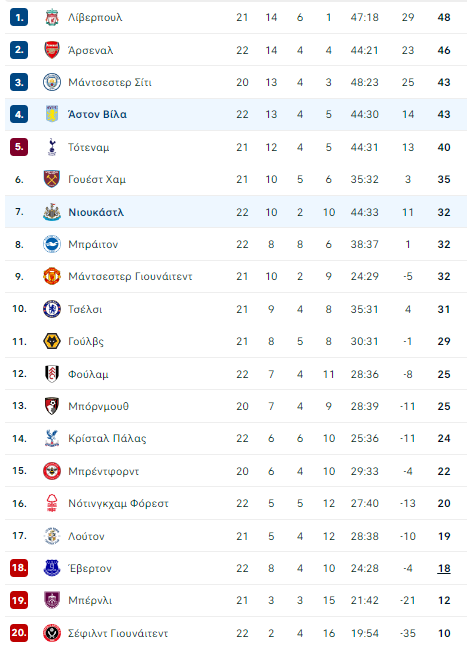Viewport: 467px width, 648px height.
Task: Open the Νότιγνκχαμ Φόρεστ team page
Action: 118,504
